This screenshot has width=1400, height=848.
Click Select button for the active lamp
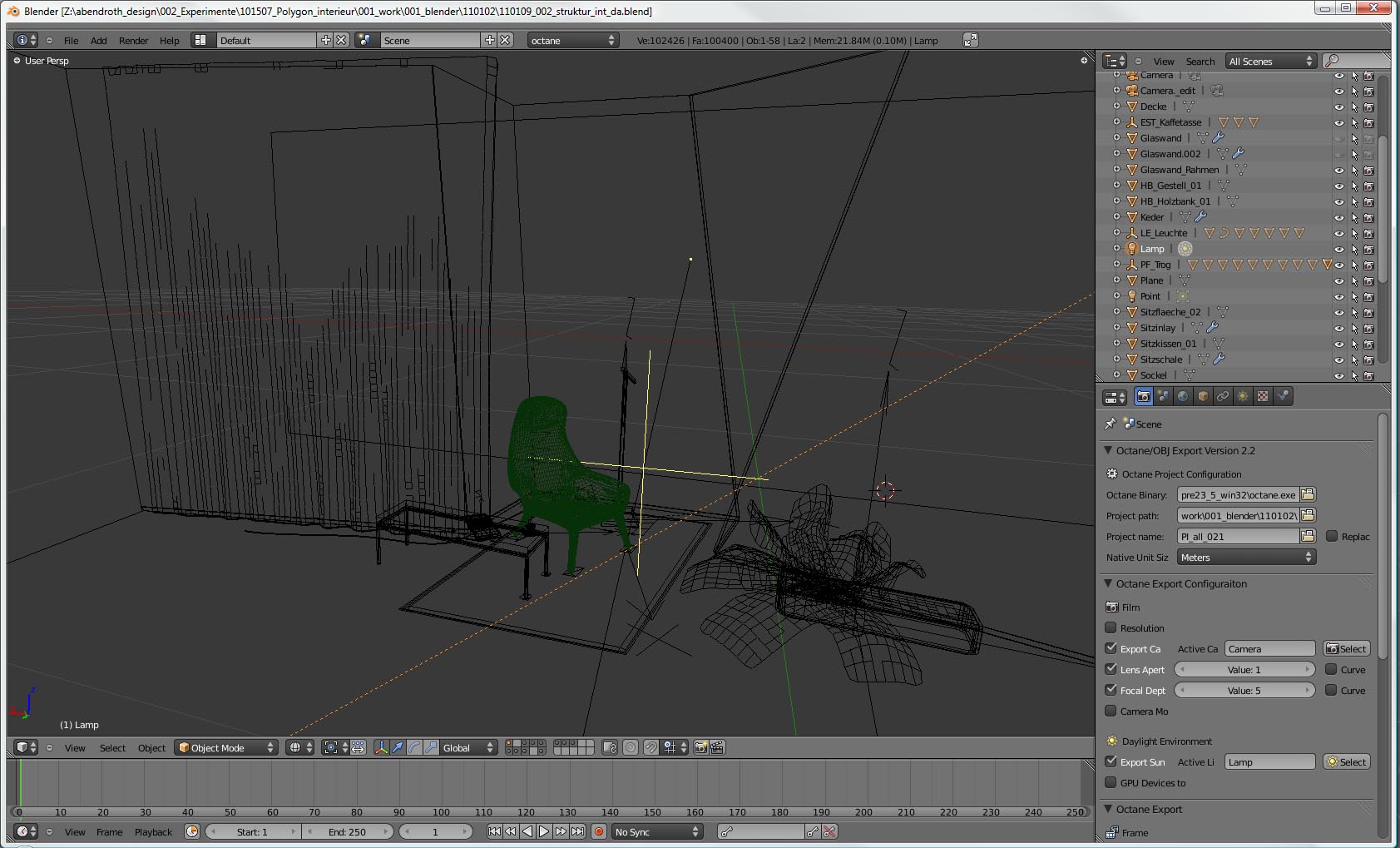click(x=1346, y=761)
